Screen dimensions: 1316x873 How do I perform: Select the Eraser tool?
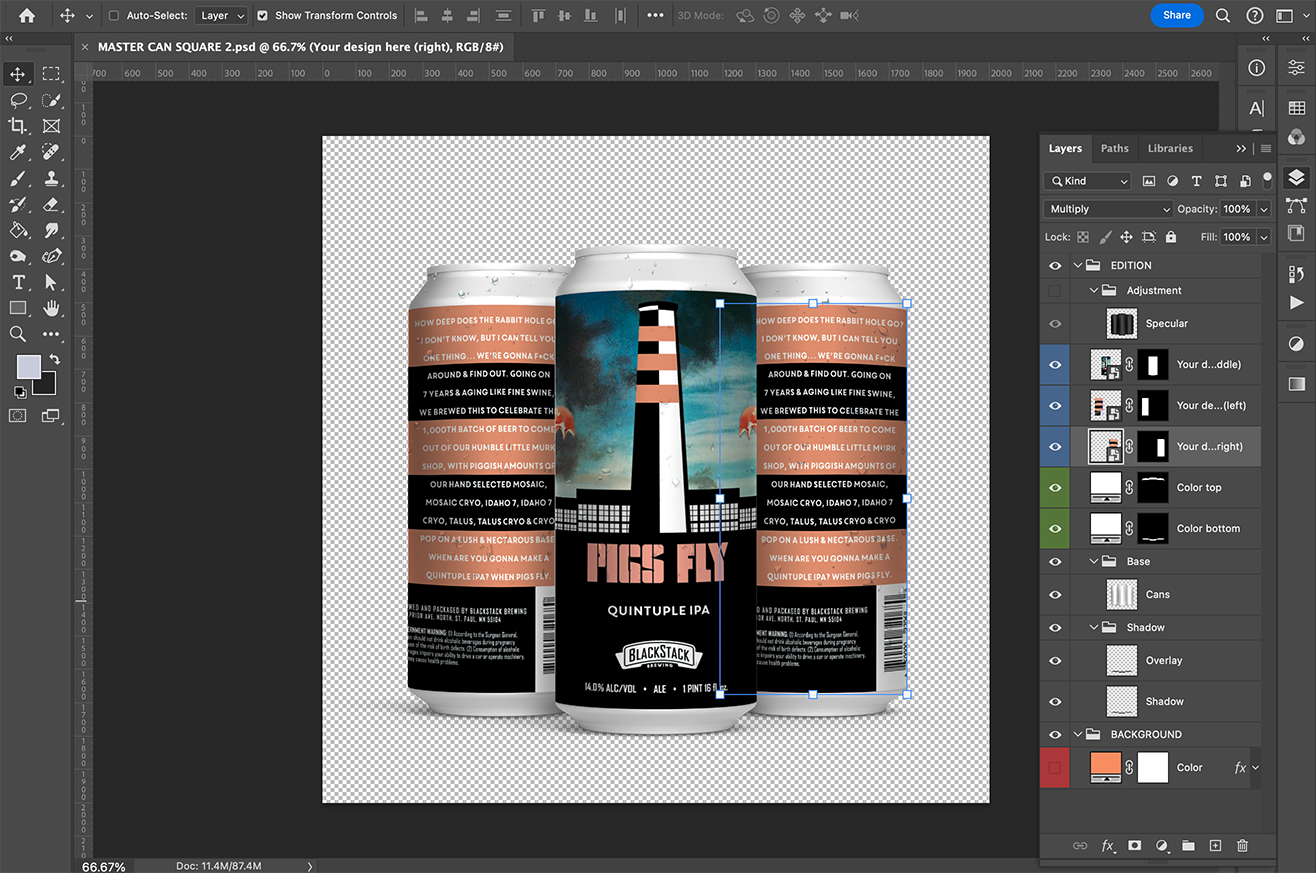tap(51, 204)
